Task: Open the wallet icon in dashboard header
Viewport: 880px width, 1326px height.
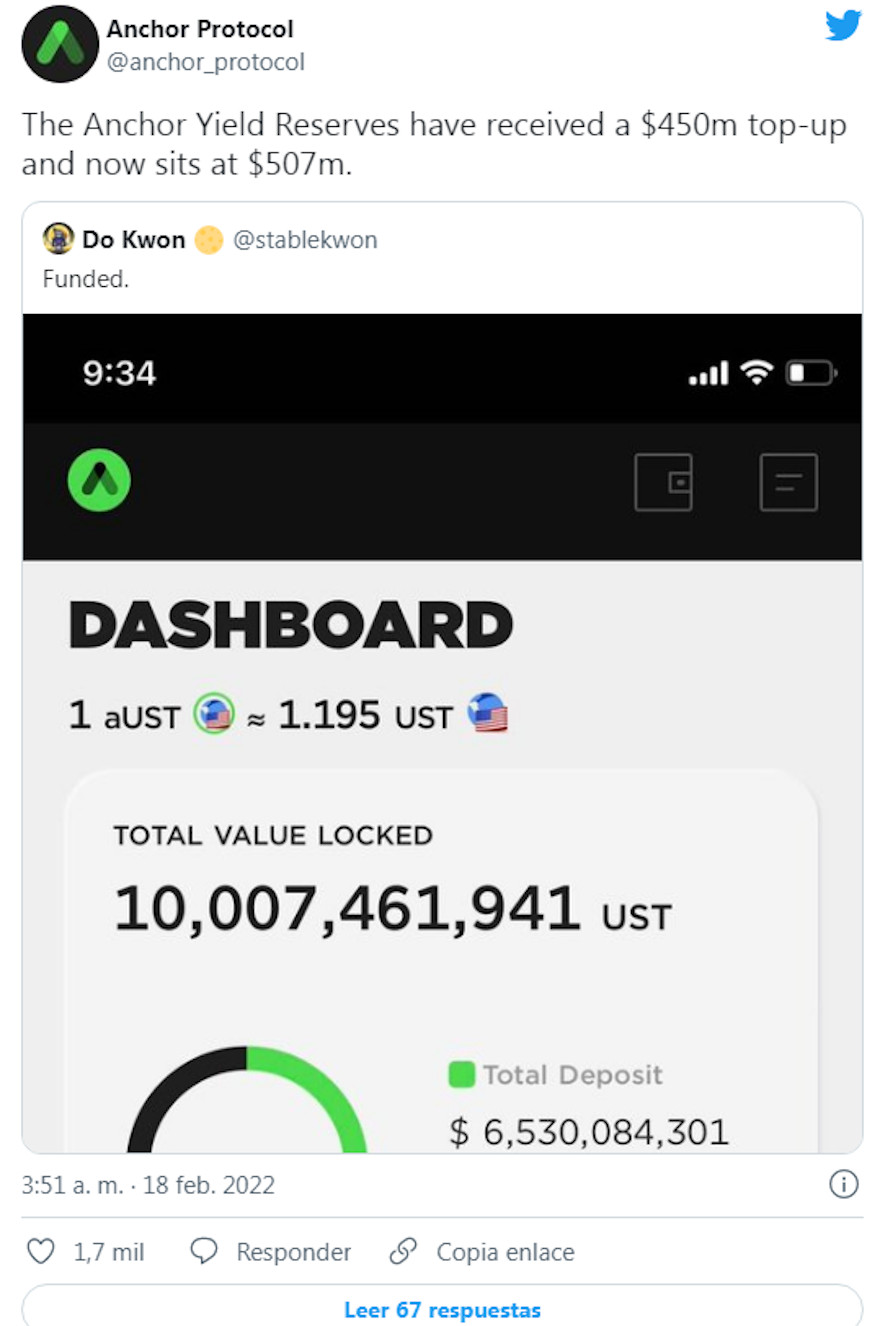Action: 663,482
